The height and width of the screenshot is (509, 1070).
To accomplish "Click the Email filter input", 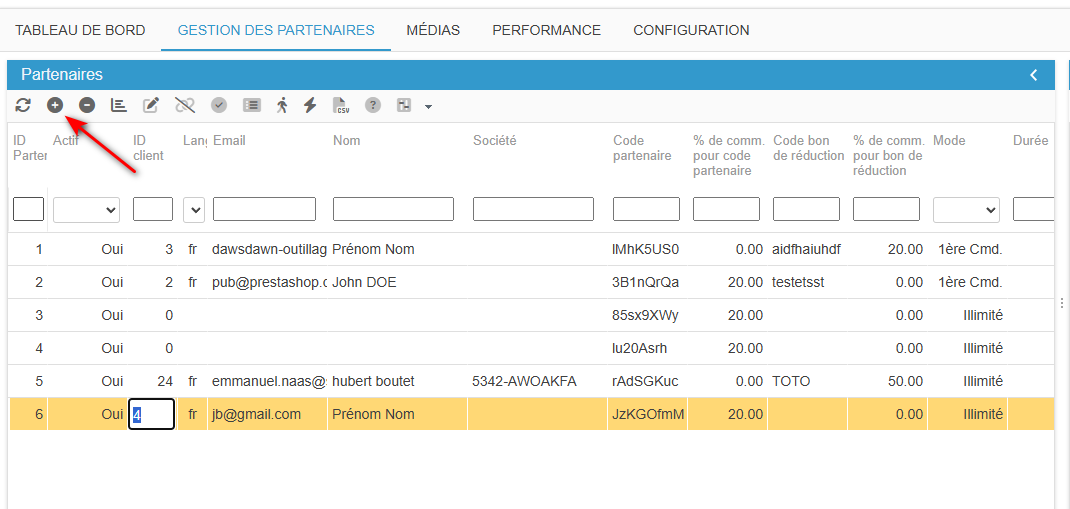I will [265, 209].
